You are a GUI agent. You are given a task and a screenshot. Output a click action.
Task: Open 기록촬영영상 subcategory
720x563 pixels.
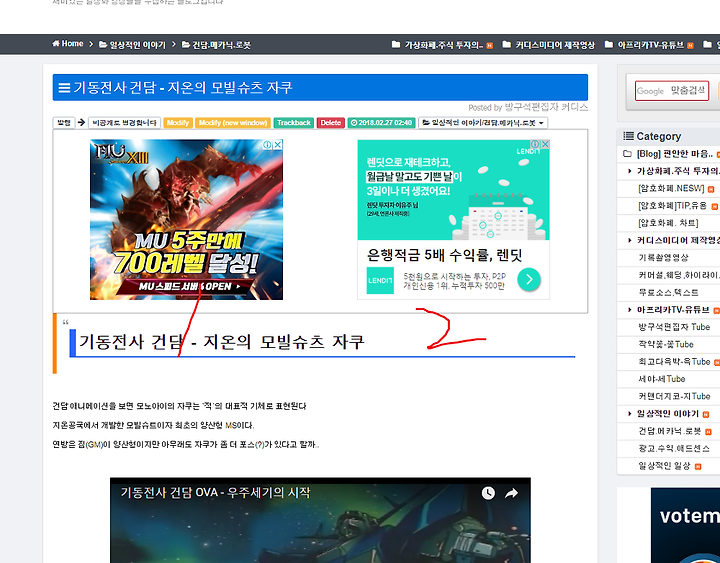[664, 258]
